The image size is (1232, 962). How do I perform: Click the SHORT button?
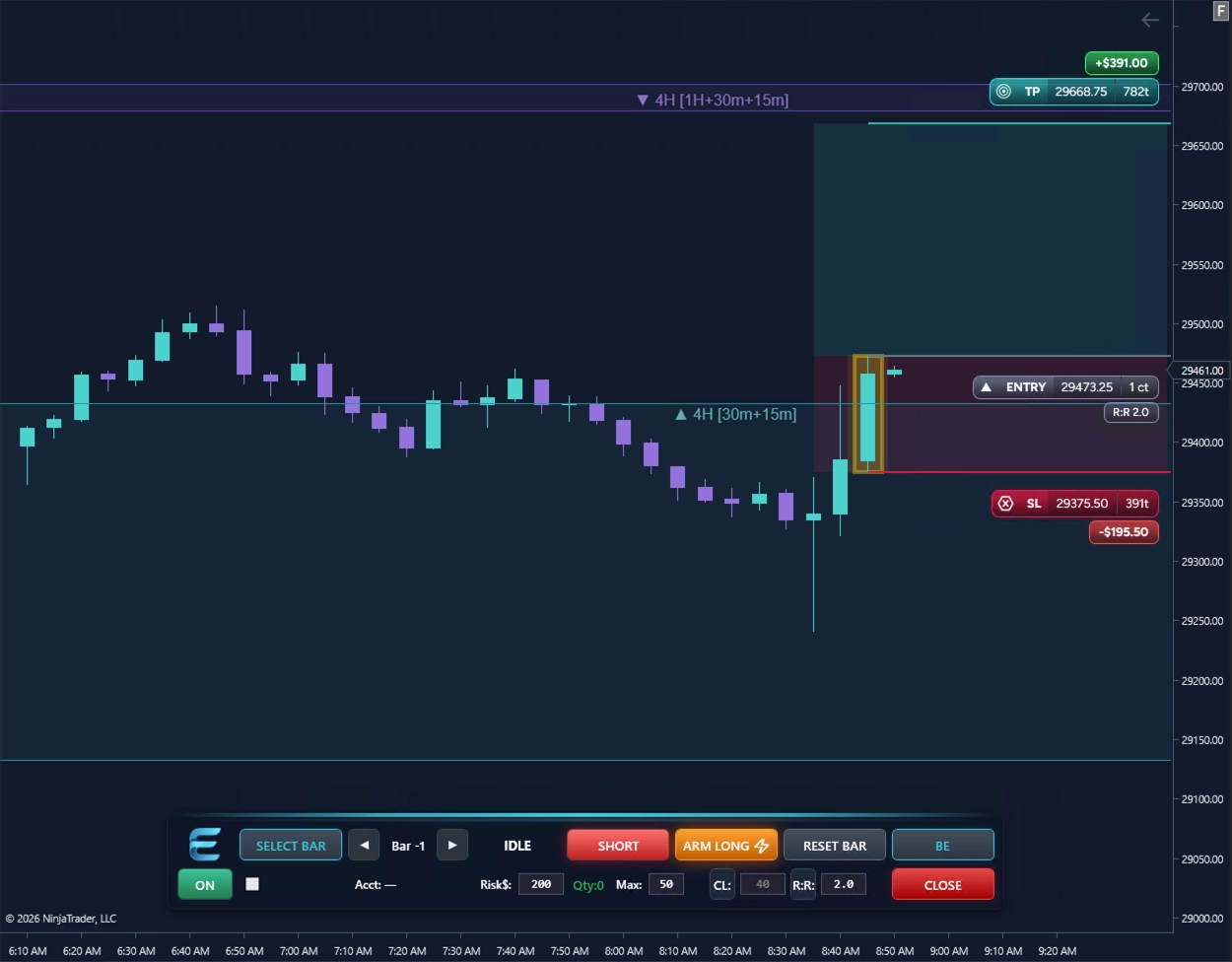(618, 845)
